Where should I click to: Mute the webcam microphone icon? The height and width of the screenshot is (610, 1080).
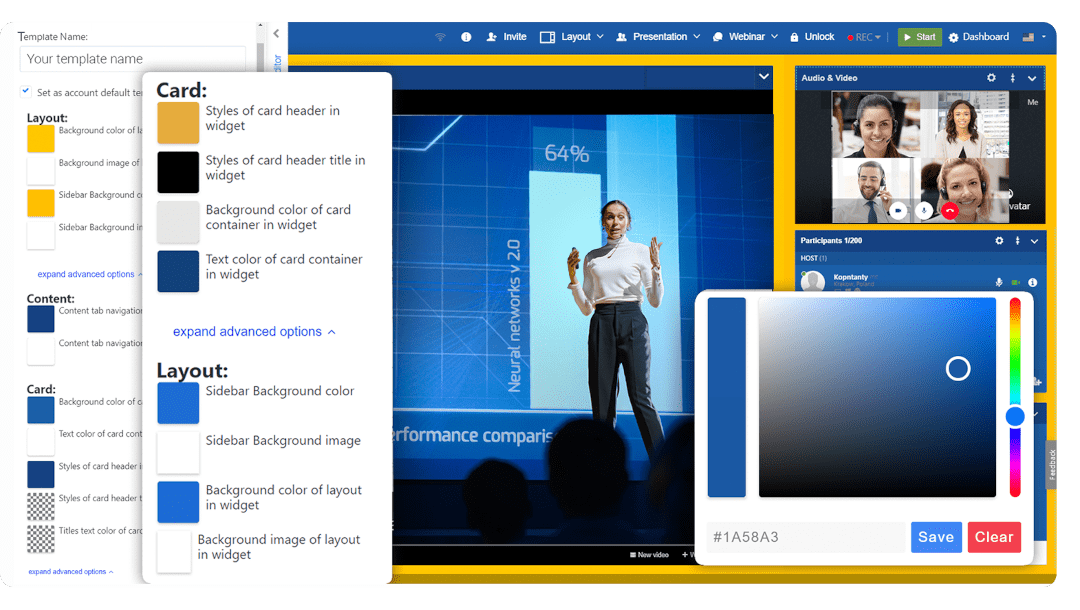click(x=924, y=211)
